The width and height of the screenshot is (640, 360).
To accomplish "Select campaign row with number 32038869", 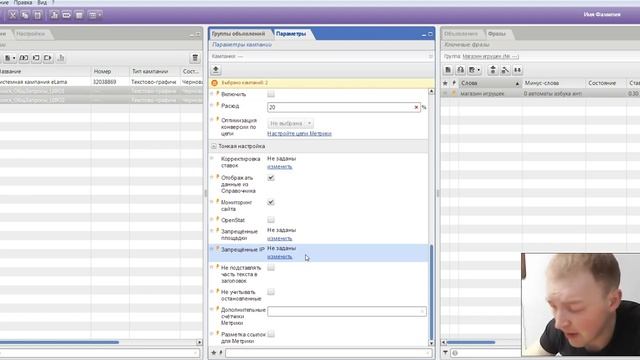I will tap(101, 82).
